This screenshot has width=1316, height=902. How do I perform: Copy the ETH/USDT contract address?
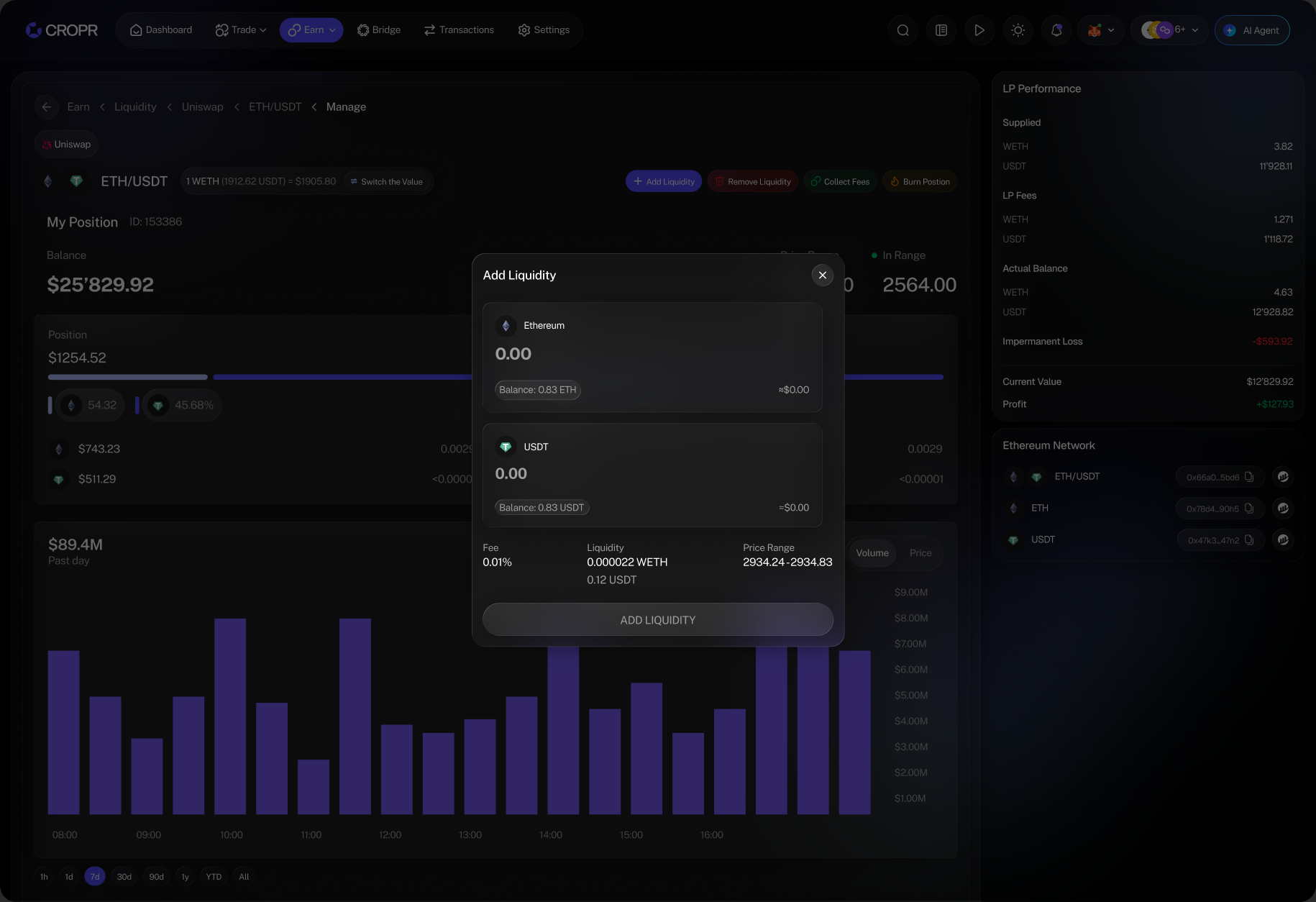pyautogui.click(x=1249, y=477)
